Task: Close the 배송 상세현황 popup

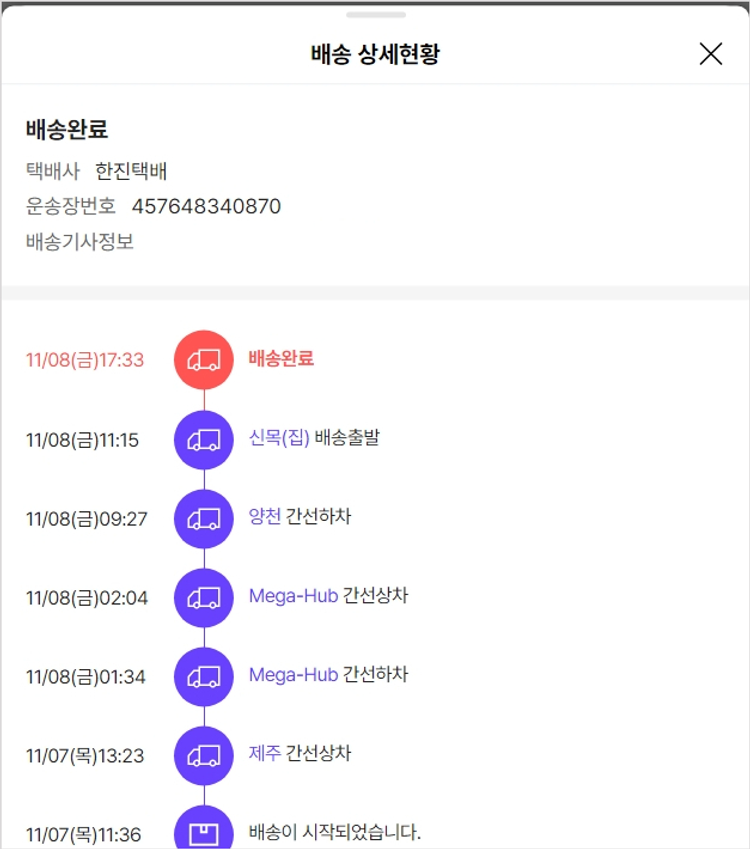Action: [x=710, y=54]
